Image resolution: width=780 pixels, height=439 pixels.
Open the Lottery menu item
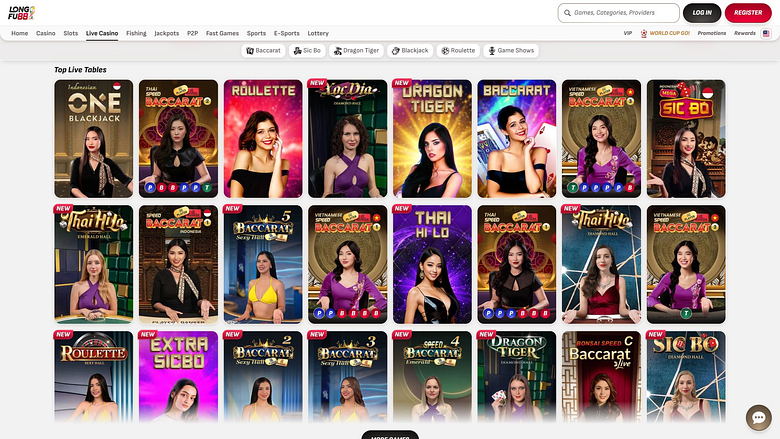(x=318, y=33)
